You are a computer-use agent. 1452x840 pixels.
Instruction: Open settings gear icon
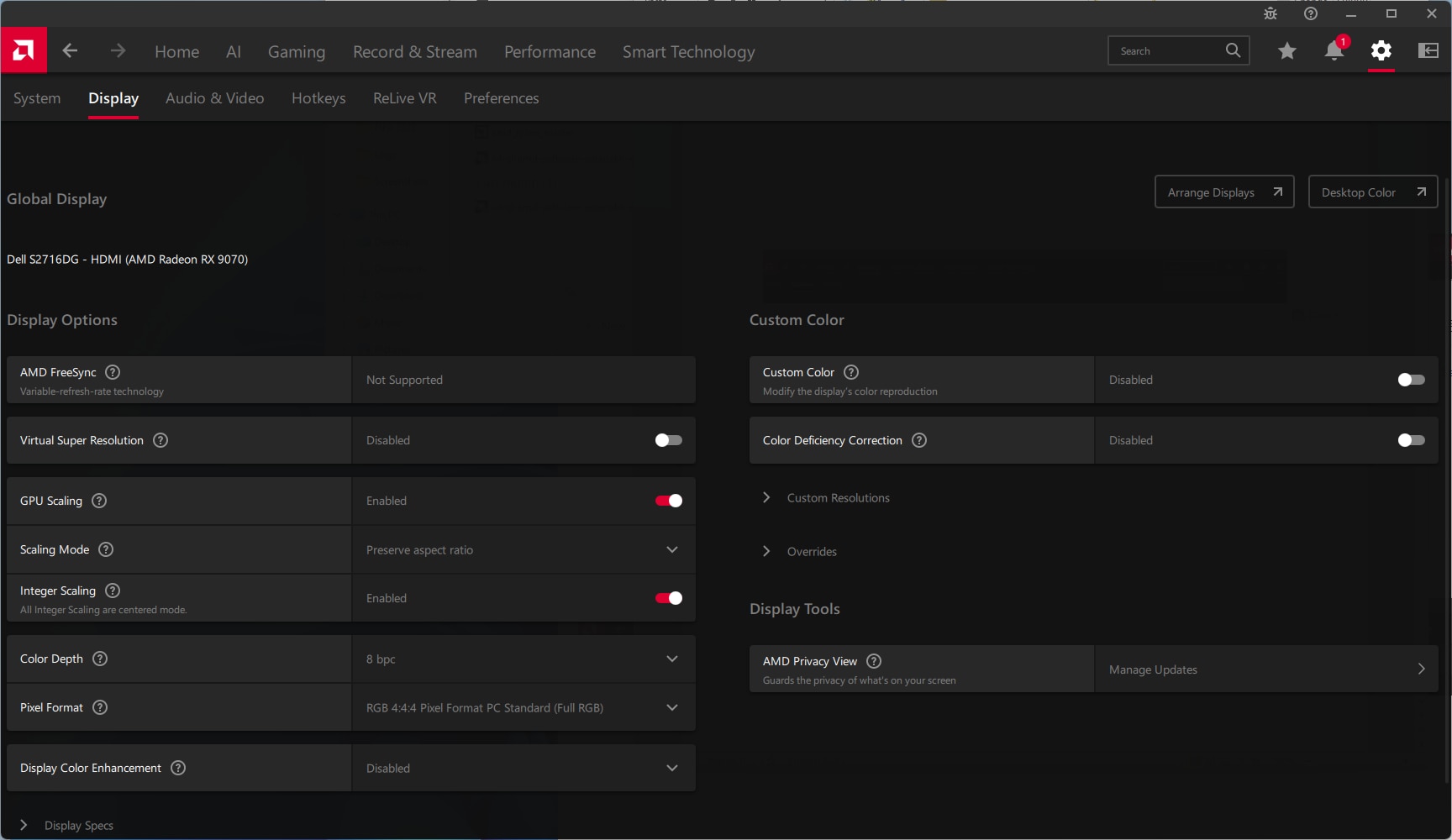click(1381, 51)
